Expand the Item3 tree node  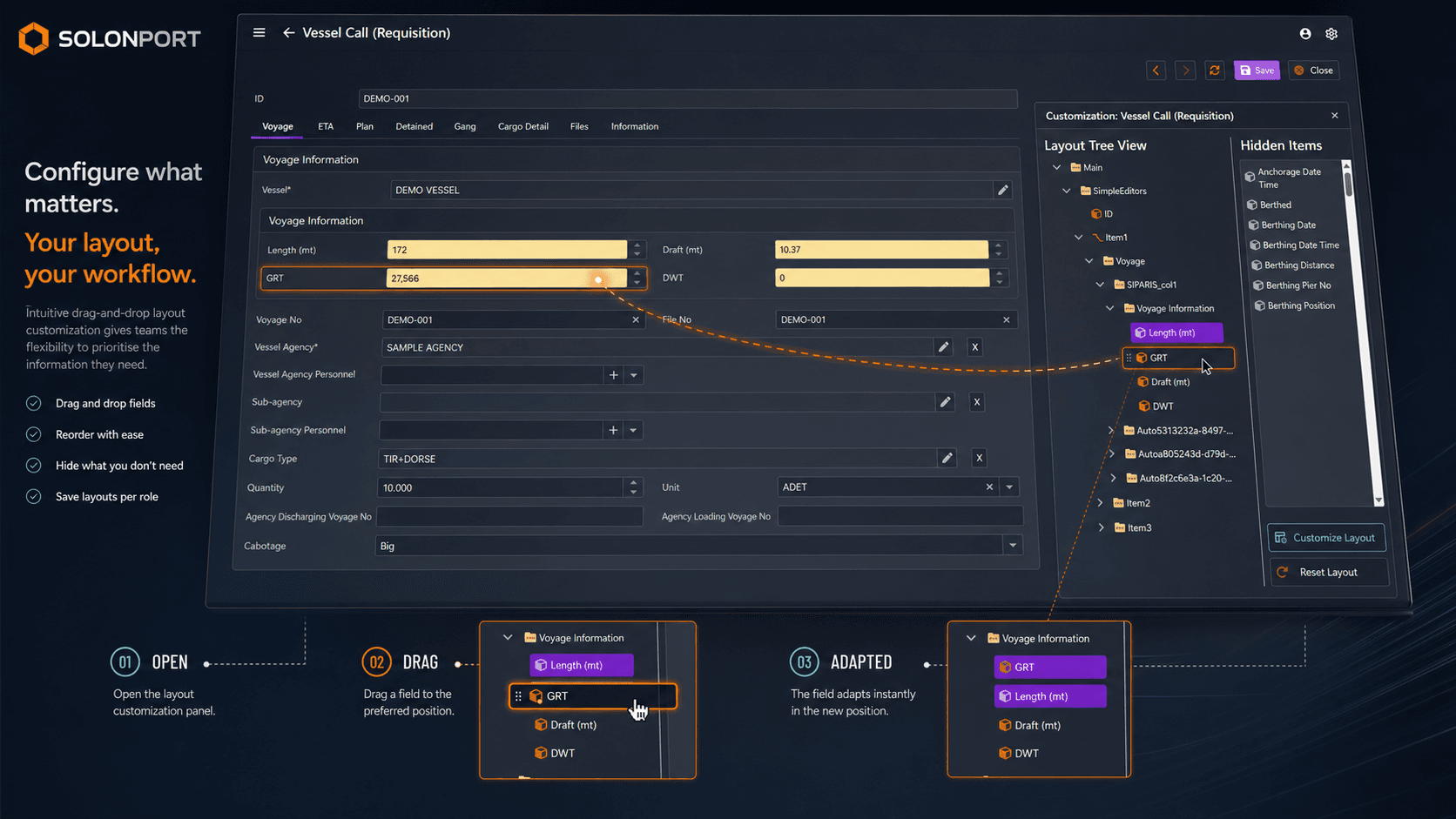pos(1102,527)
